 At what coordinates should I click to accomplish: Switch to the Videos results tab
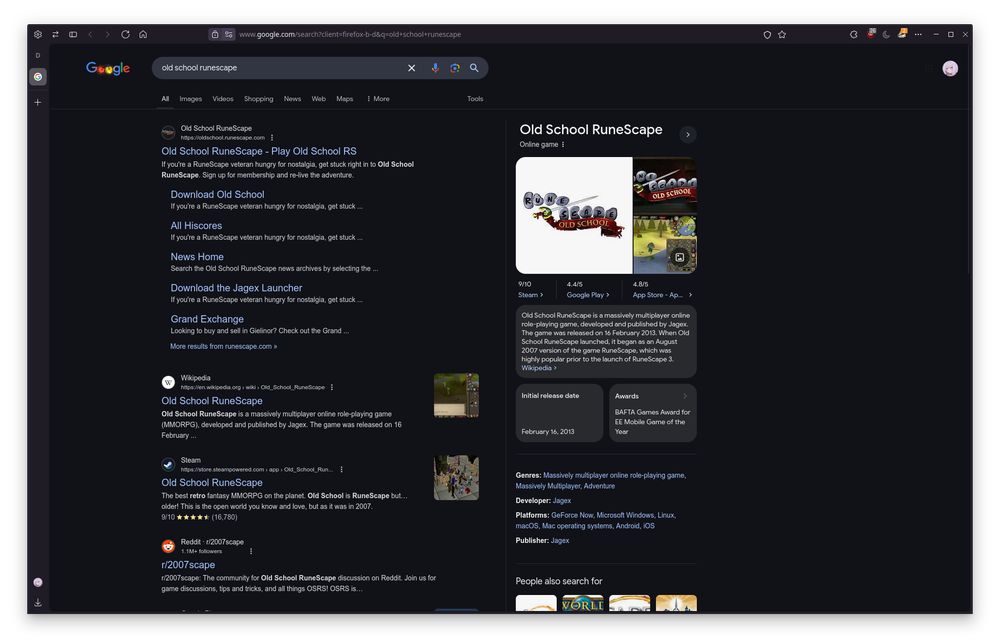[x=223, y=99]
